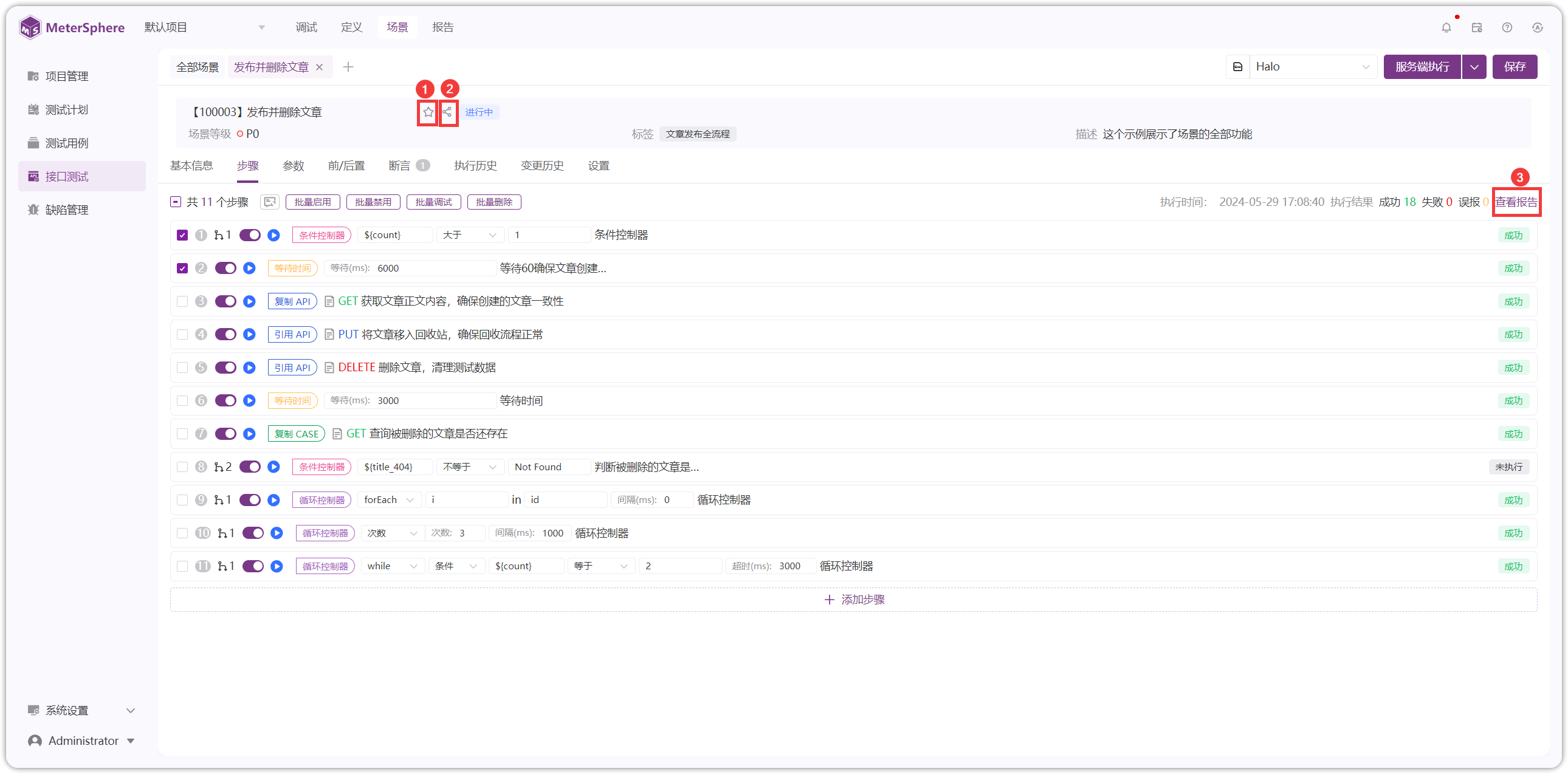Image resolution: width=1568 pixels, height=774 pixels.
Task: Favorite the scenario with the star icon
Action: (x=428, y=112)
